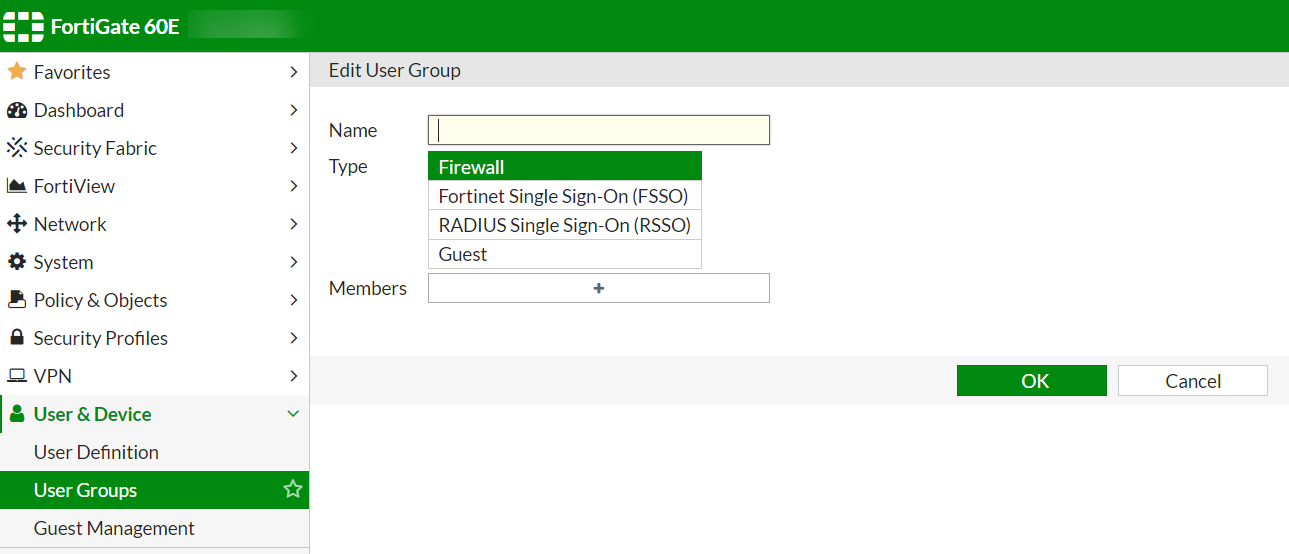This screenshot has height=554, width=1289.
Task: Star the User Groups page as favorite
Action: click(x=293, y=489)
